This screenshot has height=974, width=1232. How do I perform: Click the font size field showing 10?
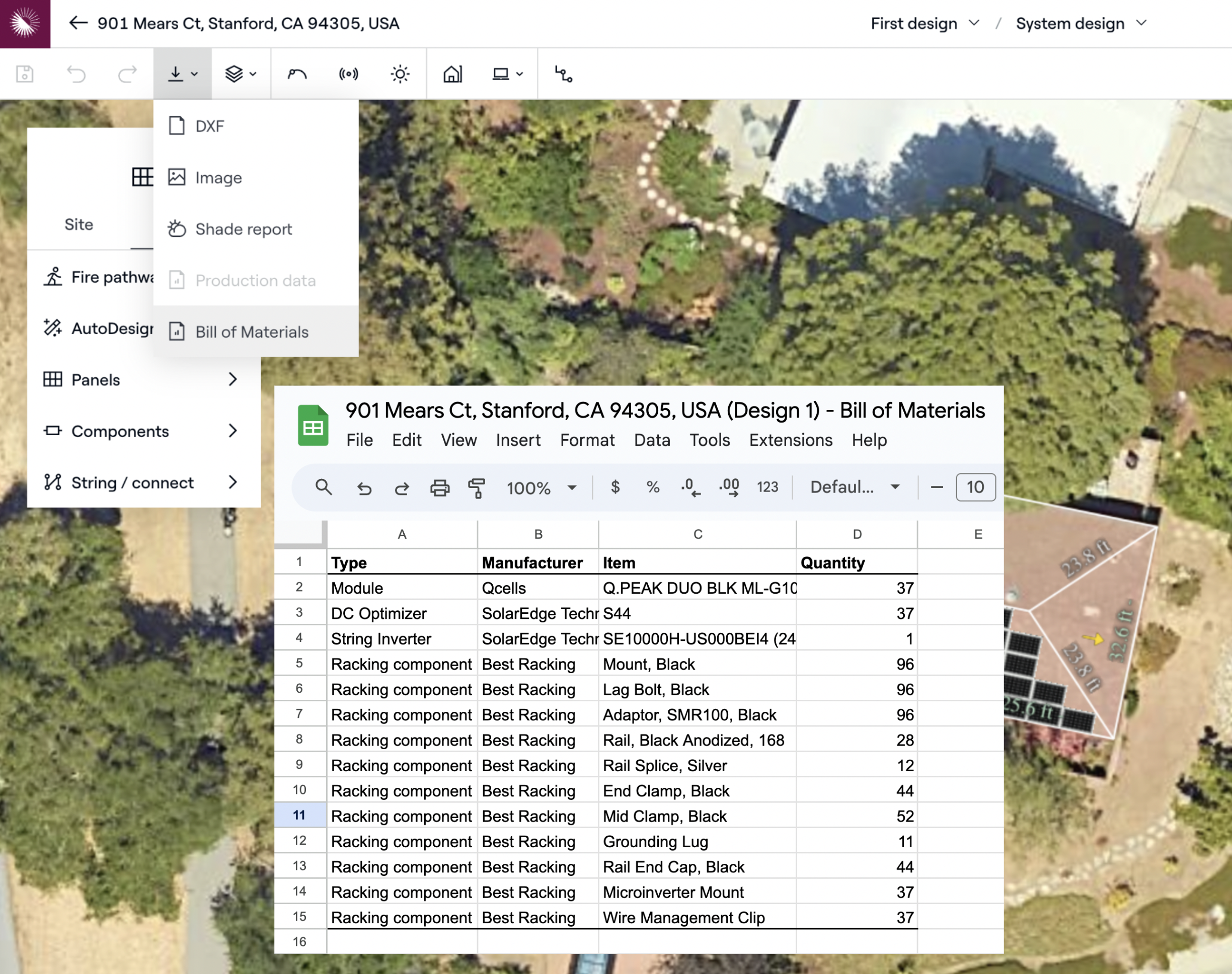click(975, 487)
